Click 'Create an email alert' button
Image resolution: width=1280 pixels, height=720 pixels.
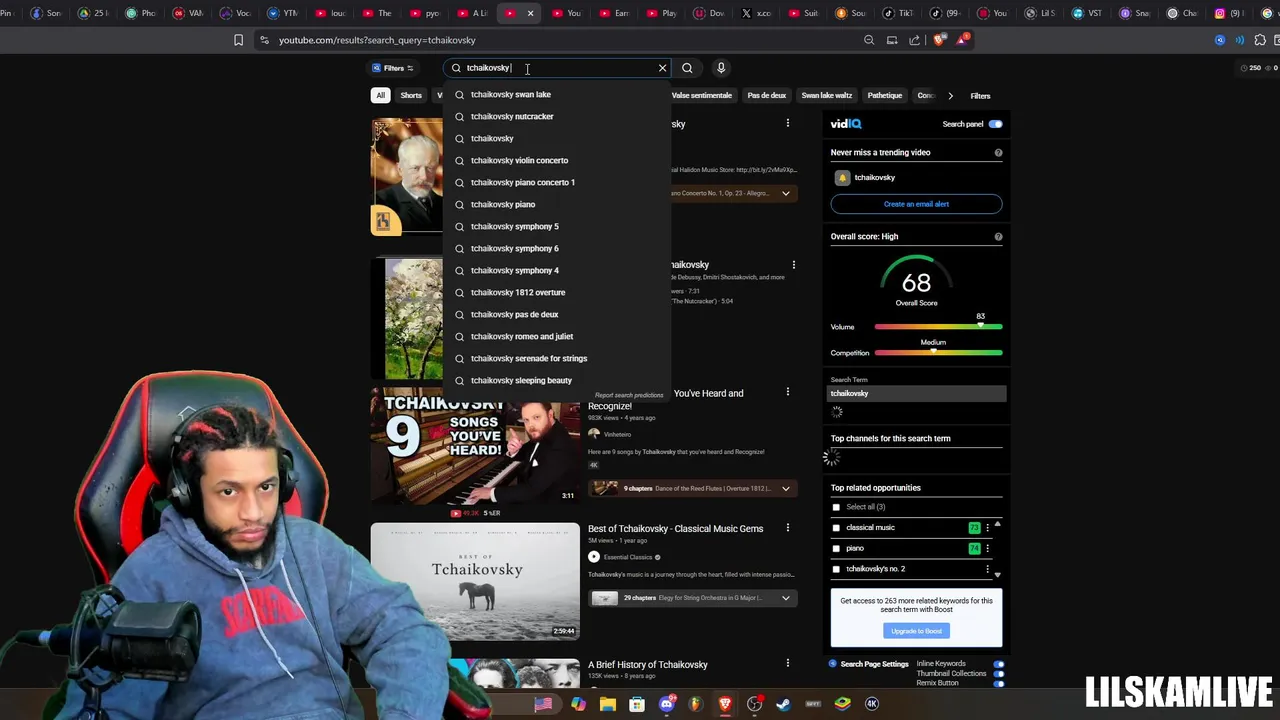pyautogui.click(x=916, y=204)
